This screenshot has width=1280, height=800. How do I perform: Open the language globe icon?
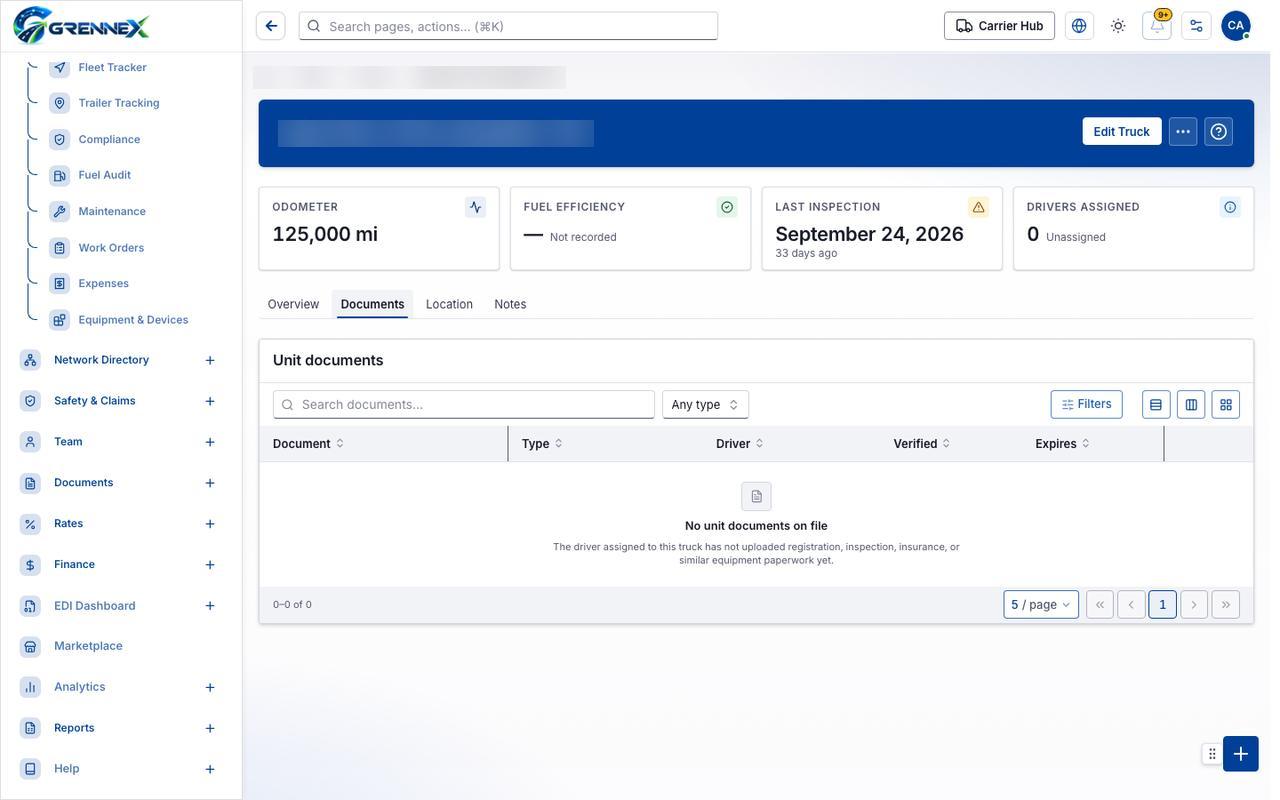pos(1079,26)
